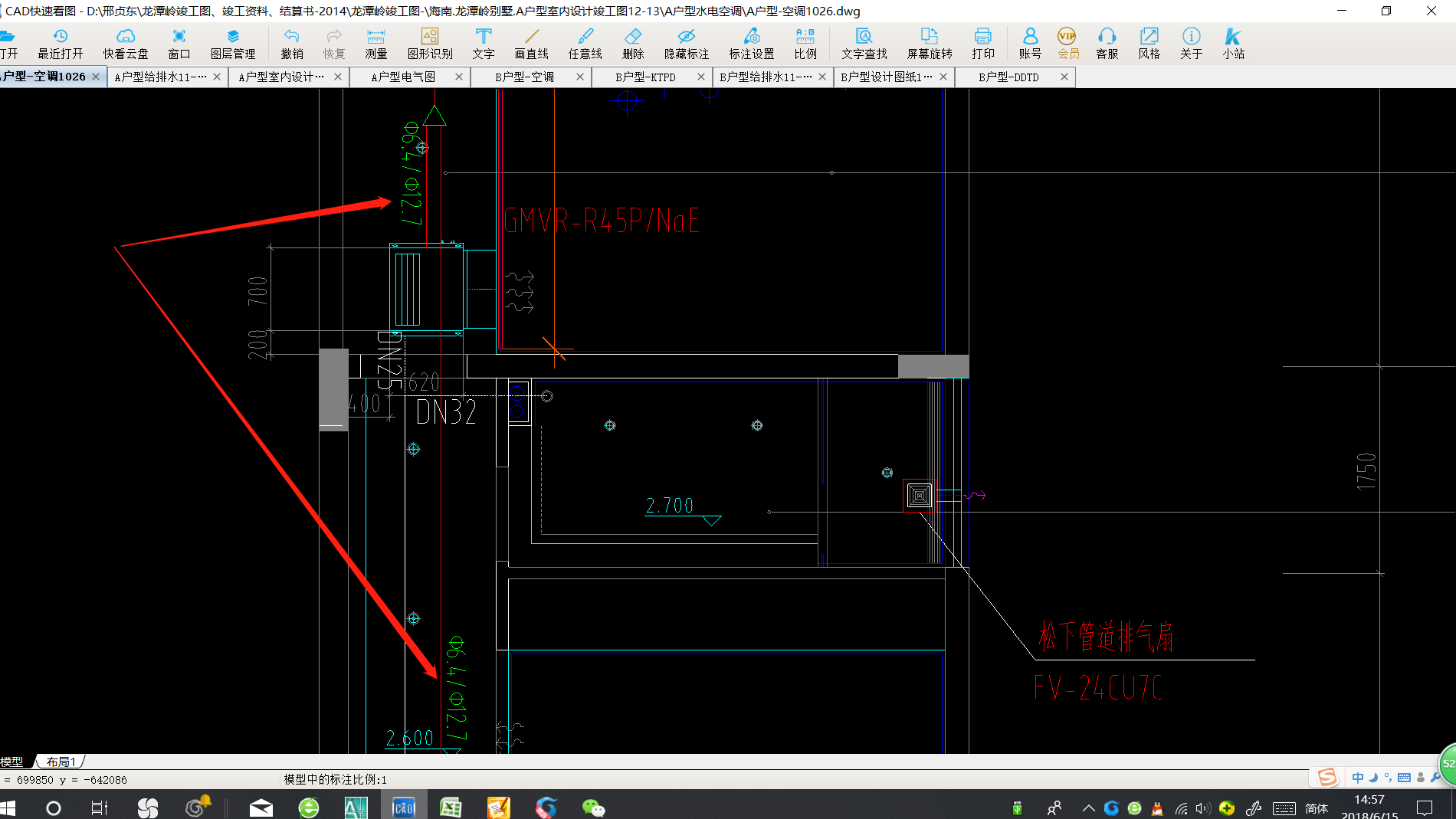Close the A户型电气图 tab
Viewport: 1456px width, 819px height.
coord(459,77)
